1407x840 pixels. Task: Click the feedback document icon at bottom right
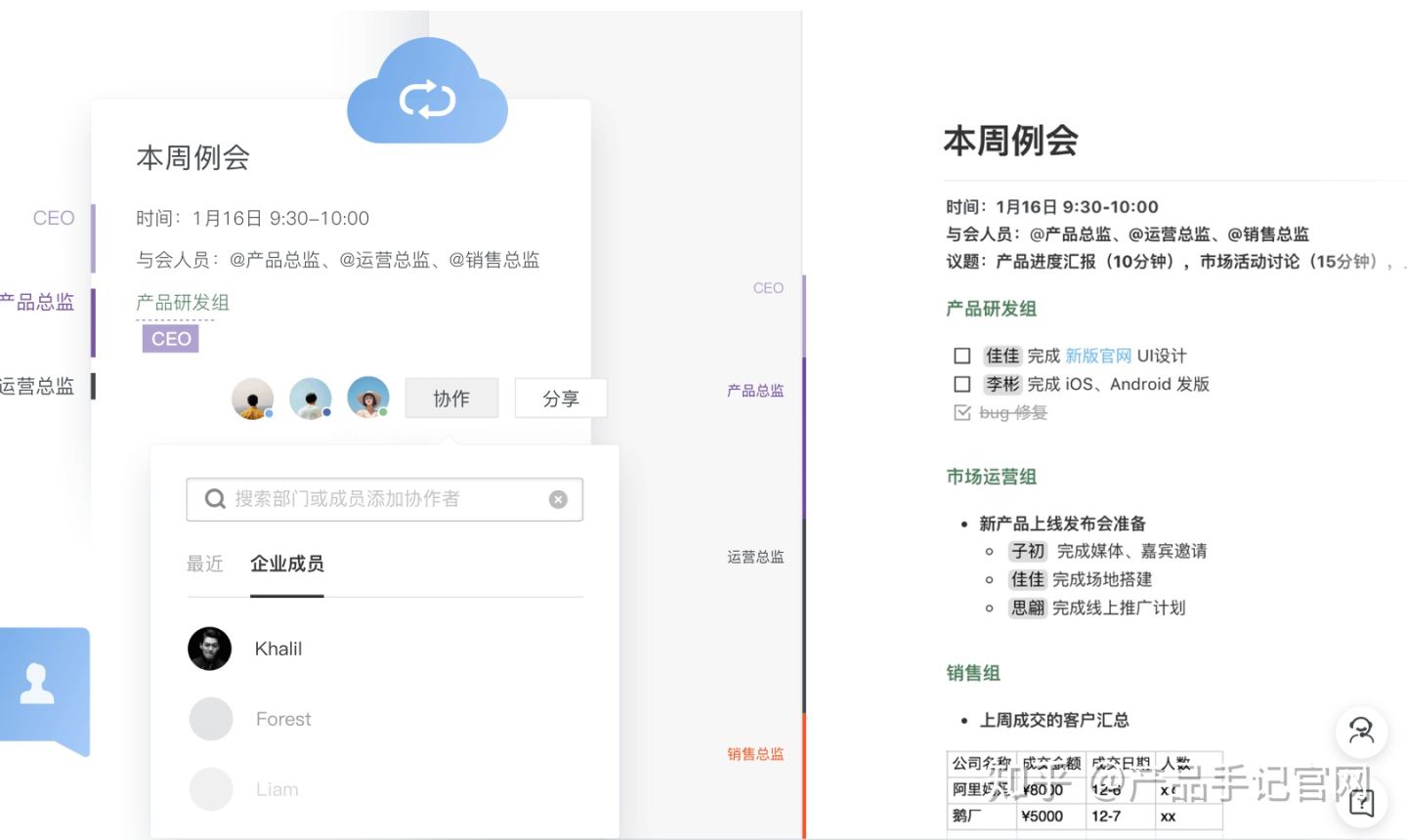(1360, 803)
